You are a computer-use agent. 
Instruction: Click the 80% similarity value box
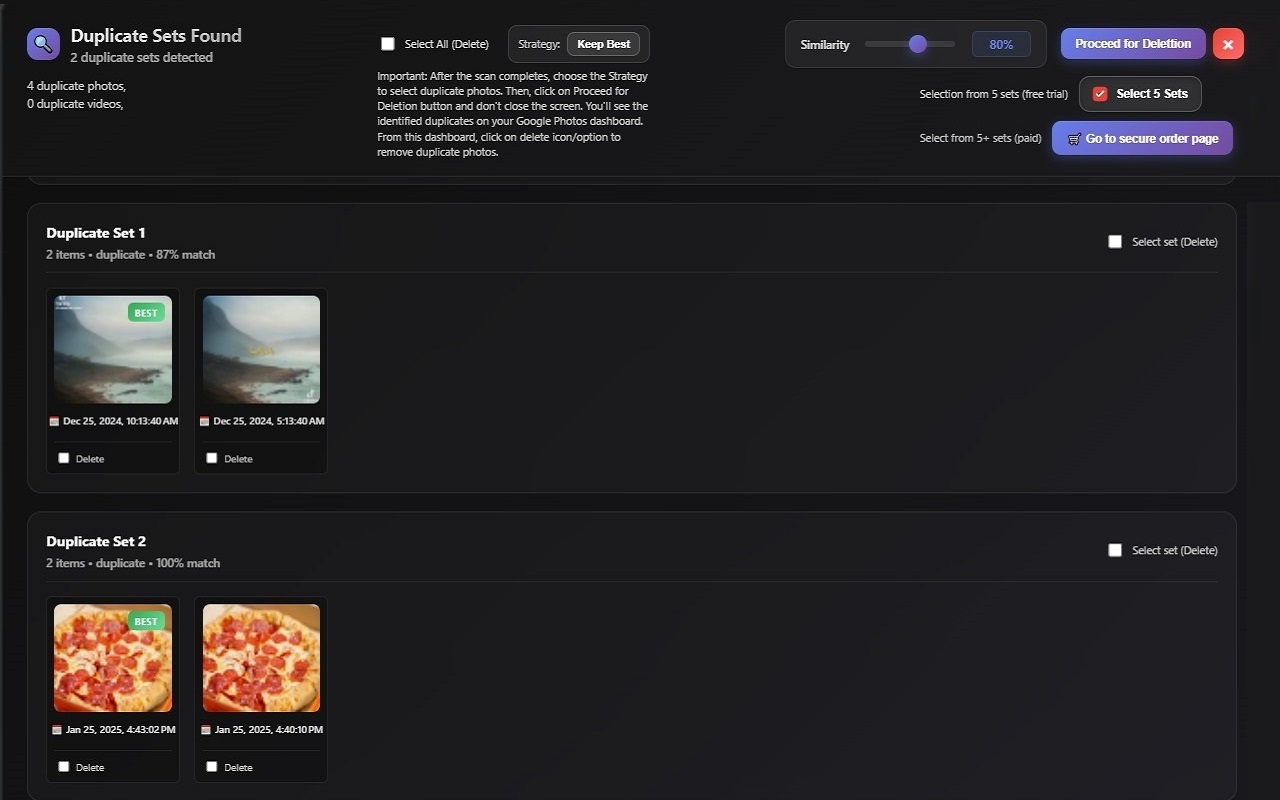tap(1001, 44)
